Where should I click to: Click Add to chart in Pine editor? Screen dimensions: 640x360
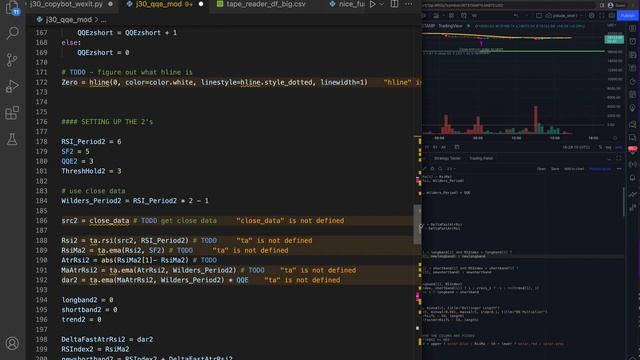click(x=574, y=169)
